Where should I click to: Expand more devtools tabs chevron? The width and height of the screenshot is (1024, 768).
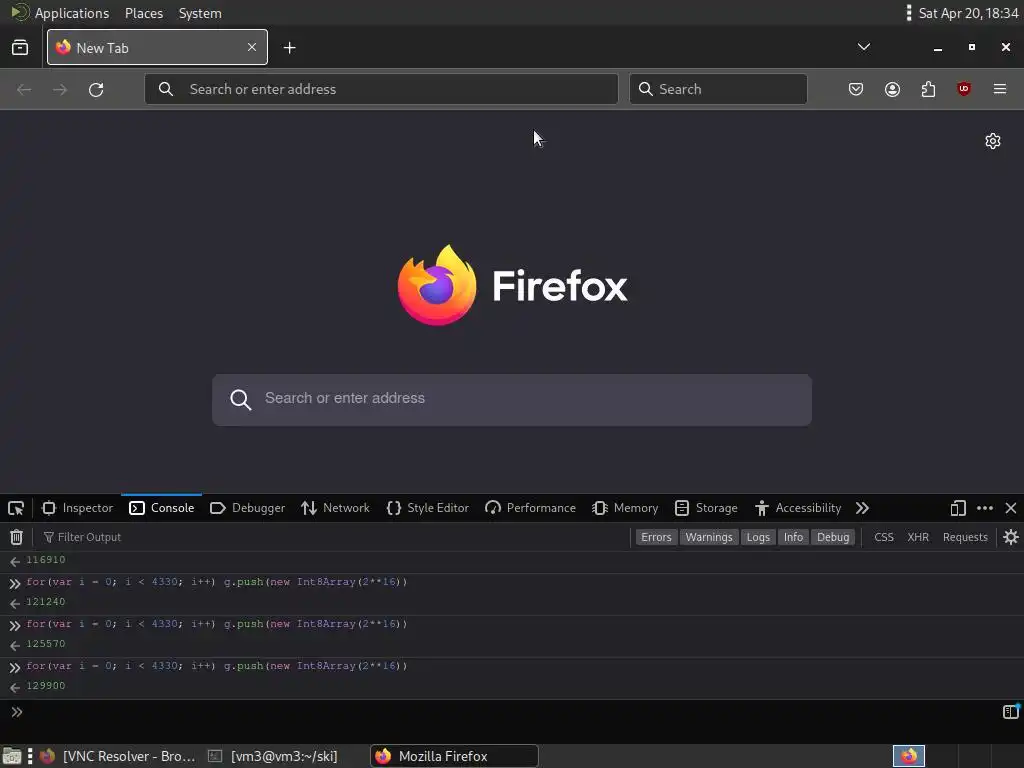(x=862, y=508)
